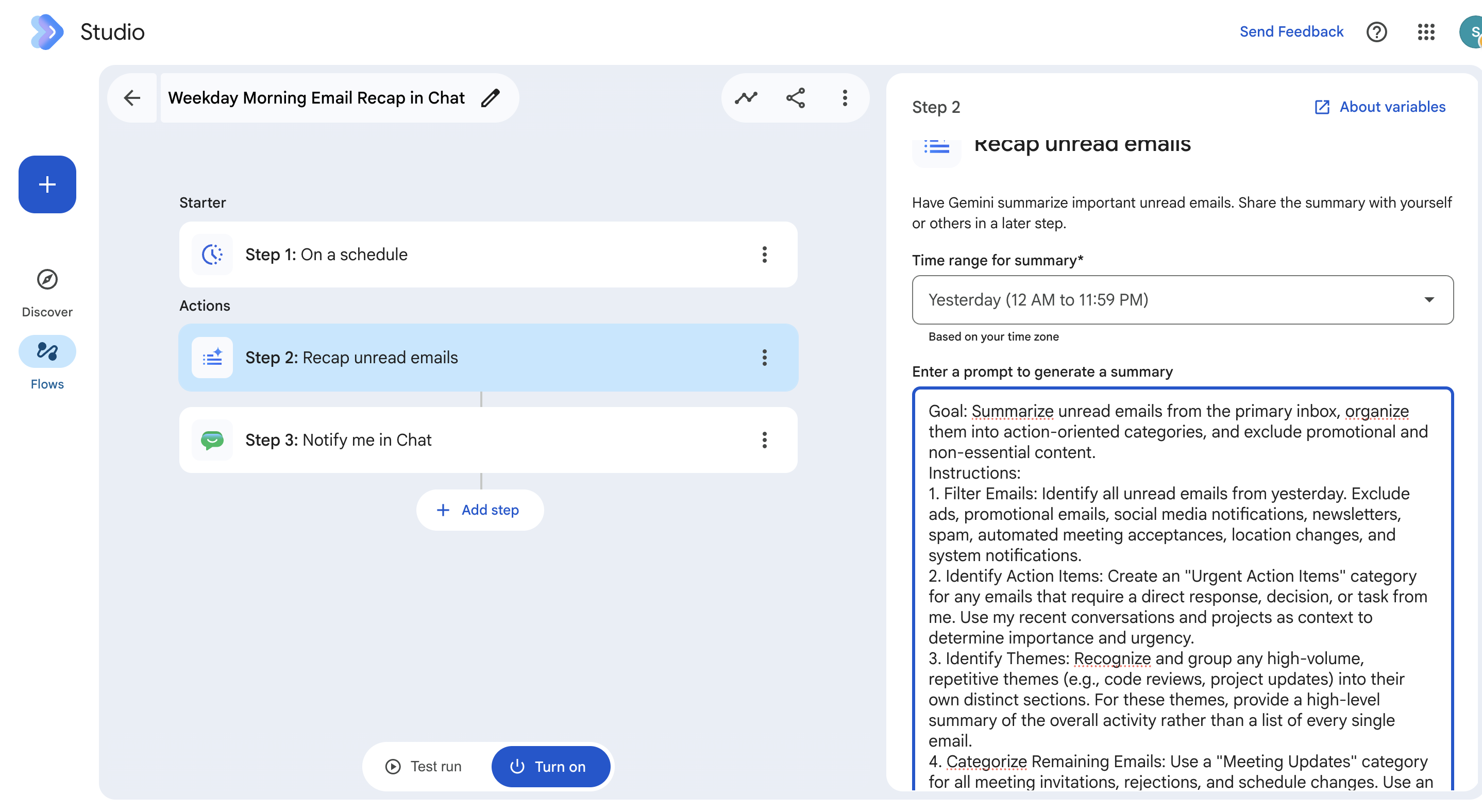Click the schedule clock icon in Step 1
Screen dimensions: 1482x812
212,255
